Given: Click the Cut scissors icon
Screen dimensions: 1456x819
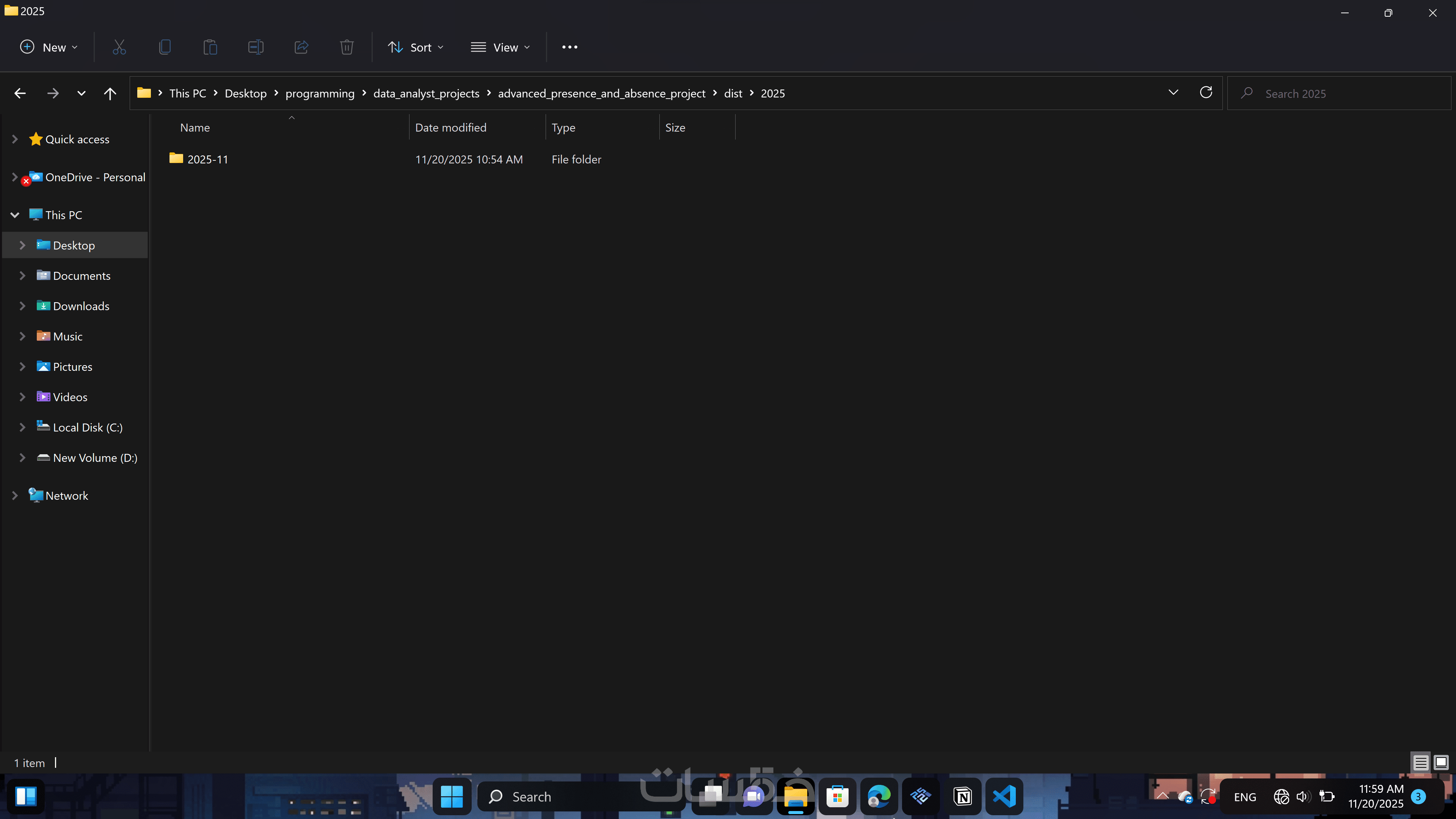Looking at the screenshot, I should [119, 47].
